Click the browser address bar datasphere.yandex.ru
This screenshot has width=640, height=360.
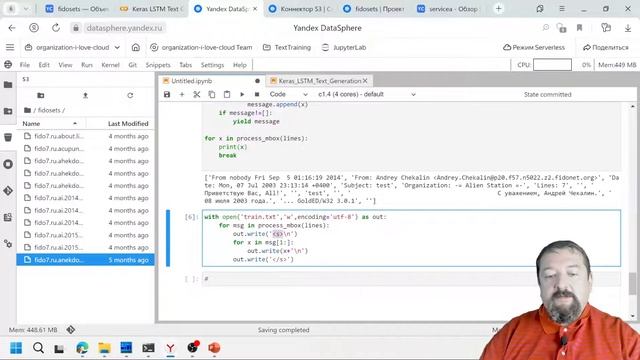124,28
